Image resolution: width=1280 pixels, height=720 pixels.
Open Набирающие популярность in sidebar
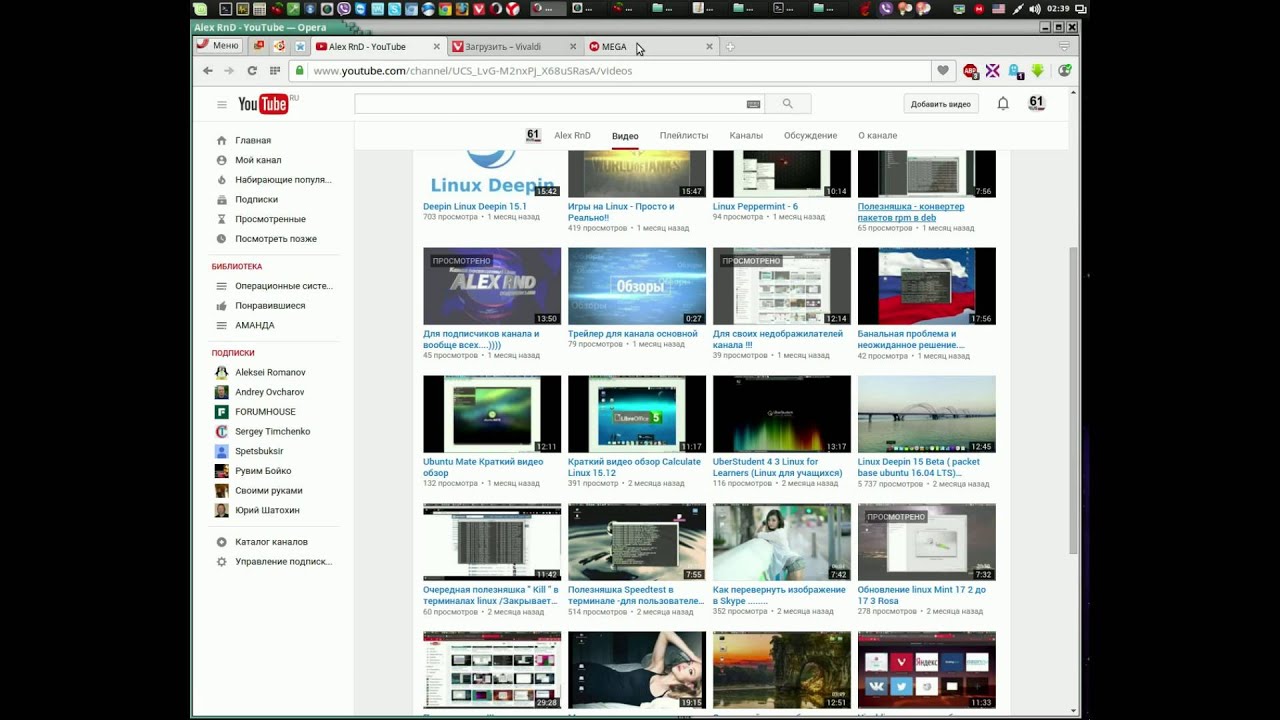pyautogui.click(x=283, y=180)
